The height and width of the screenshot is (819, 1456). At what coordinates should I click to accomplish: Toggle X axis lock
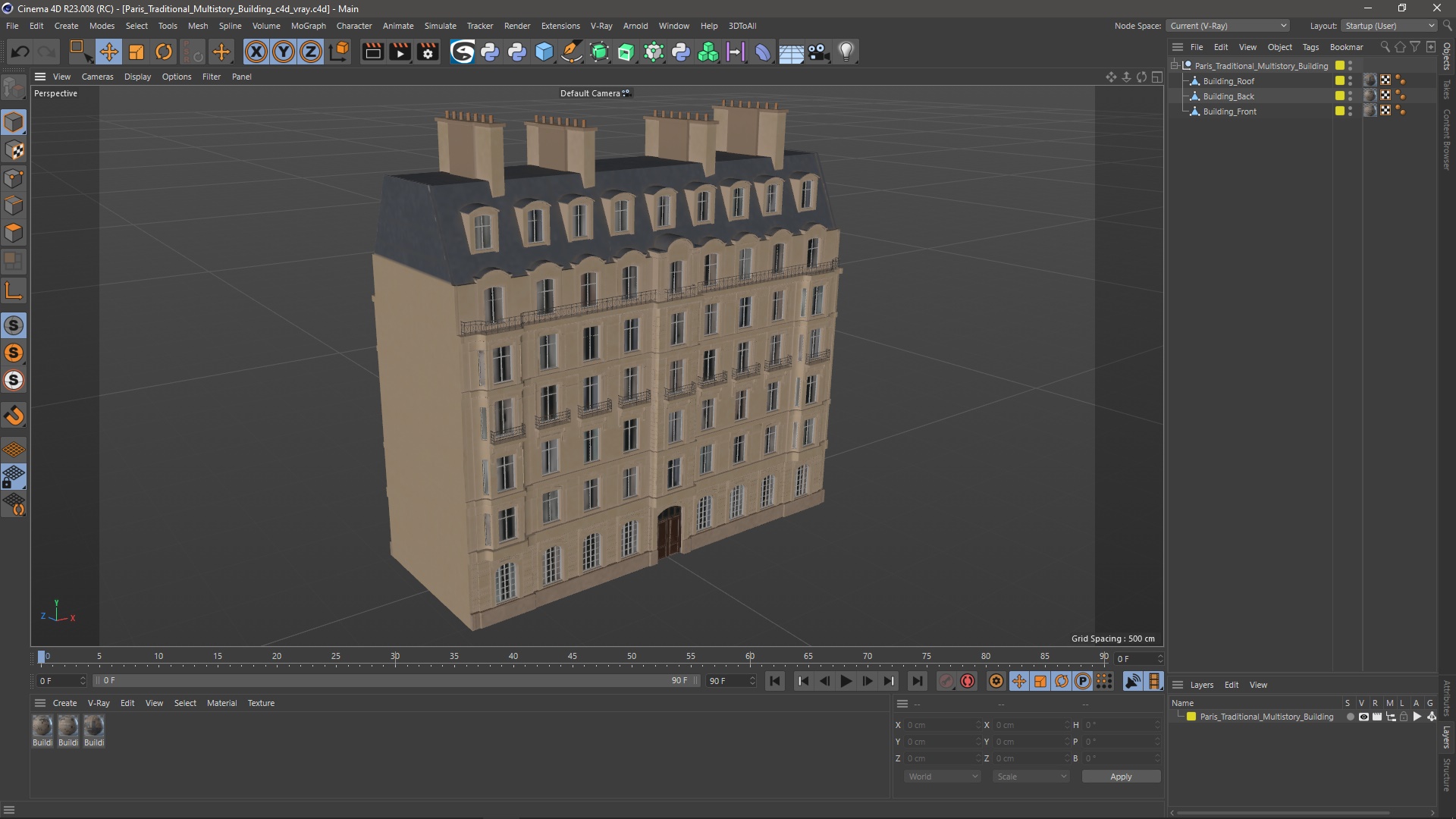pos(256,52)
